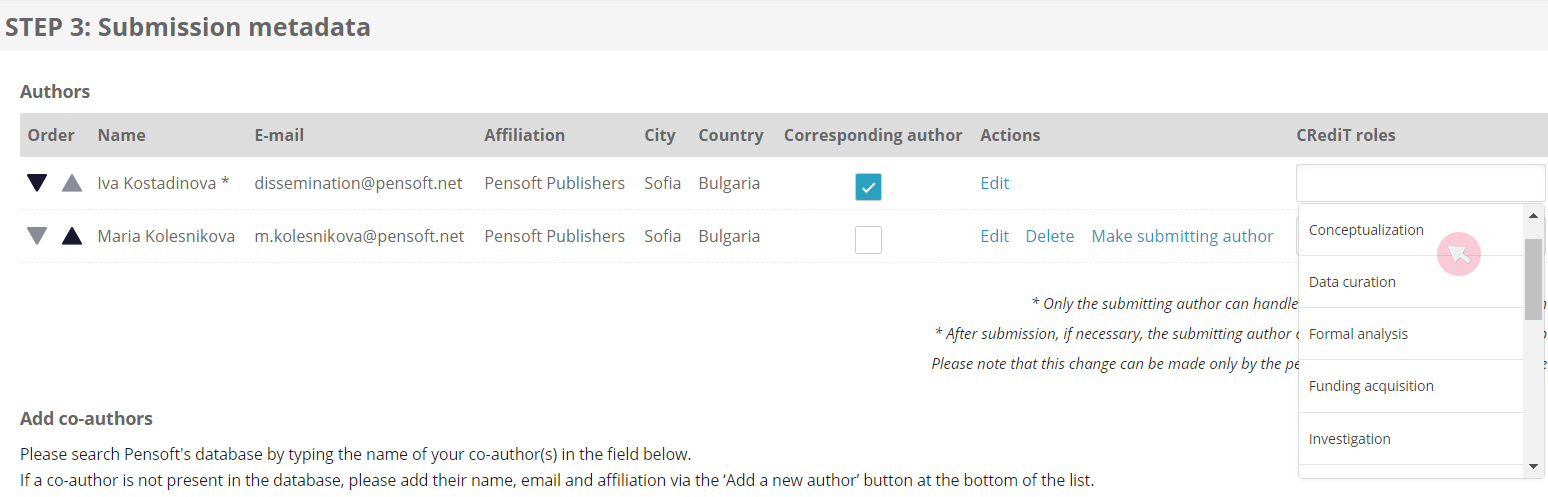Click the CRediT roles column header
Image resolution: width=1548 pixels, height=497 pixels.
pyautogui.click(x=1345, y=135)
